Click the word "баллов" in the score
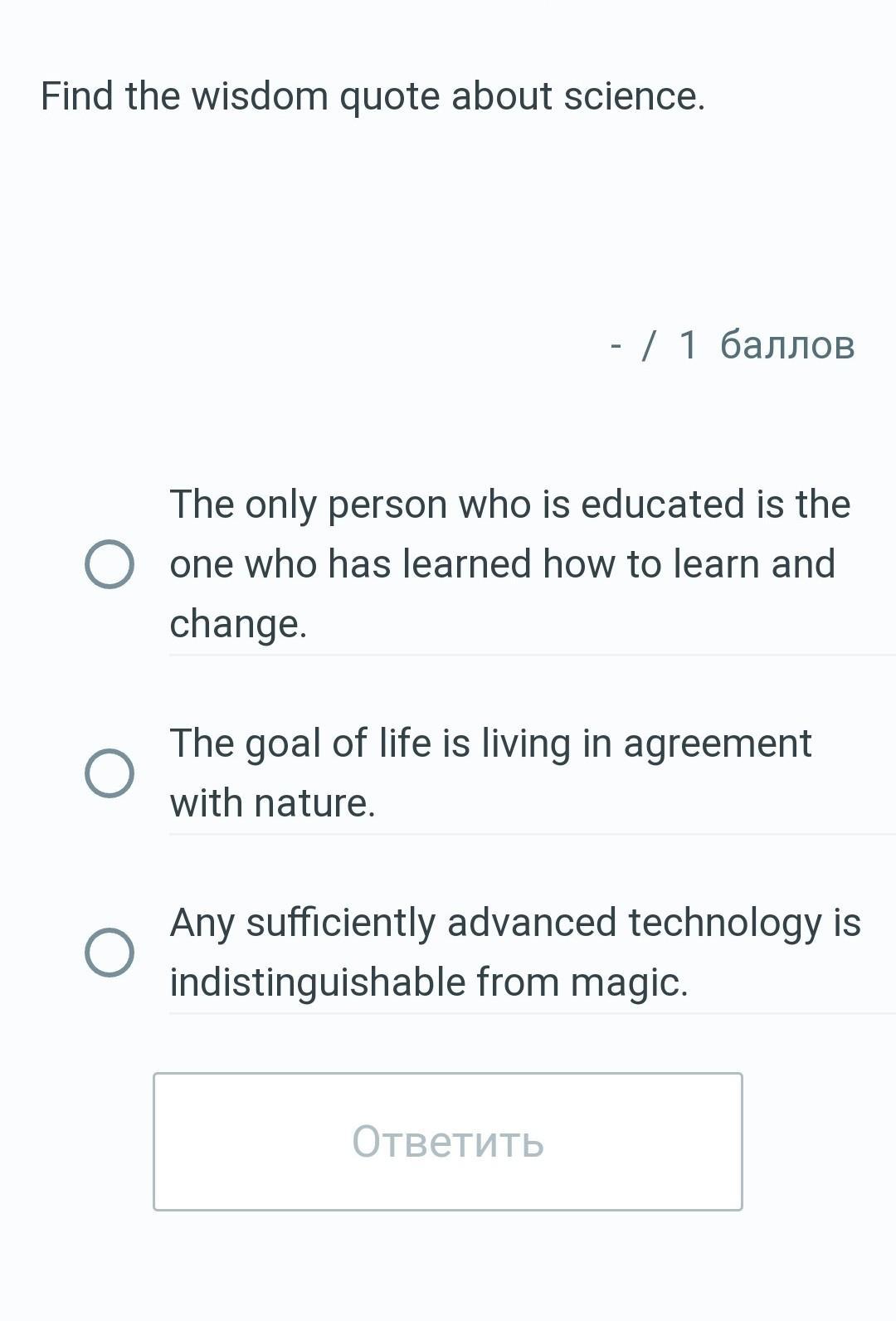 click(x=786, y=344)
